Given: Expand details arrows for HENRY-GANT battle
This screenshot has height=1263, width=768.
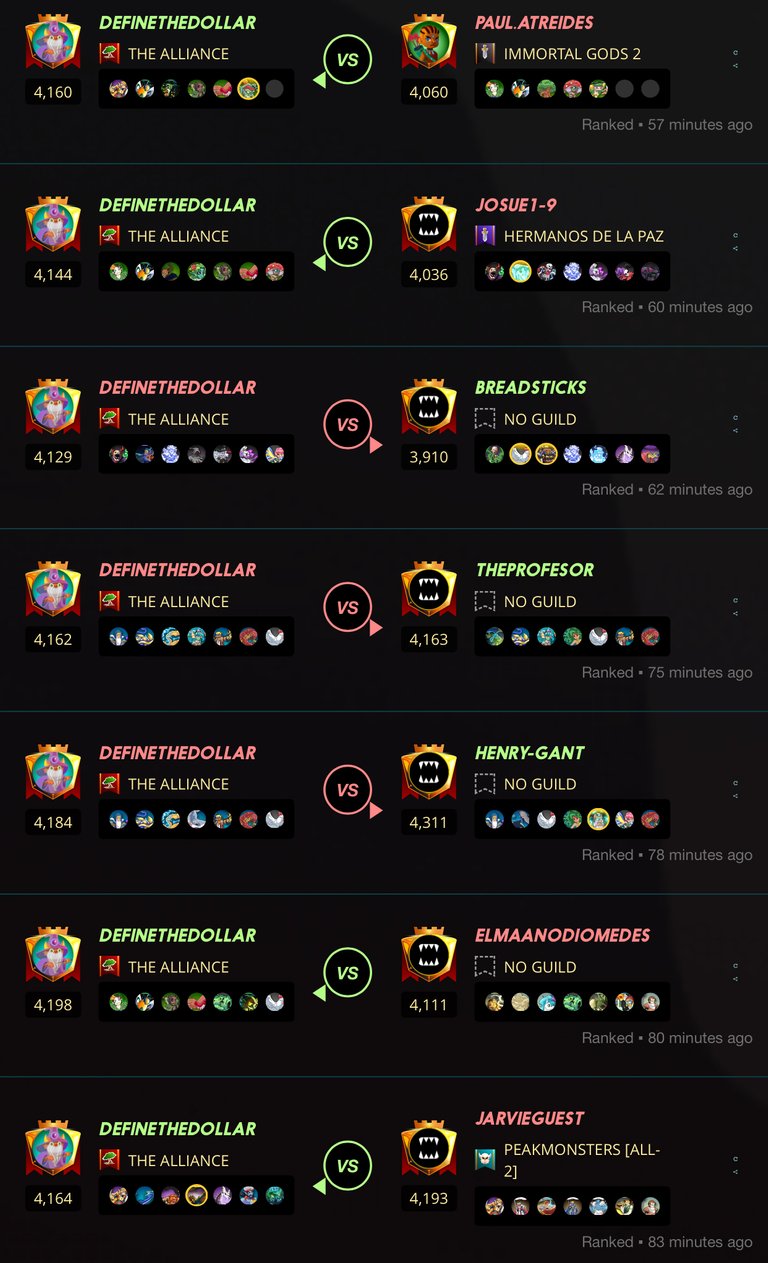Looking at the screenshot, I should [x=736, y=790].
